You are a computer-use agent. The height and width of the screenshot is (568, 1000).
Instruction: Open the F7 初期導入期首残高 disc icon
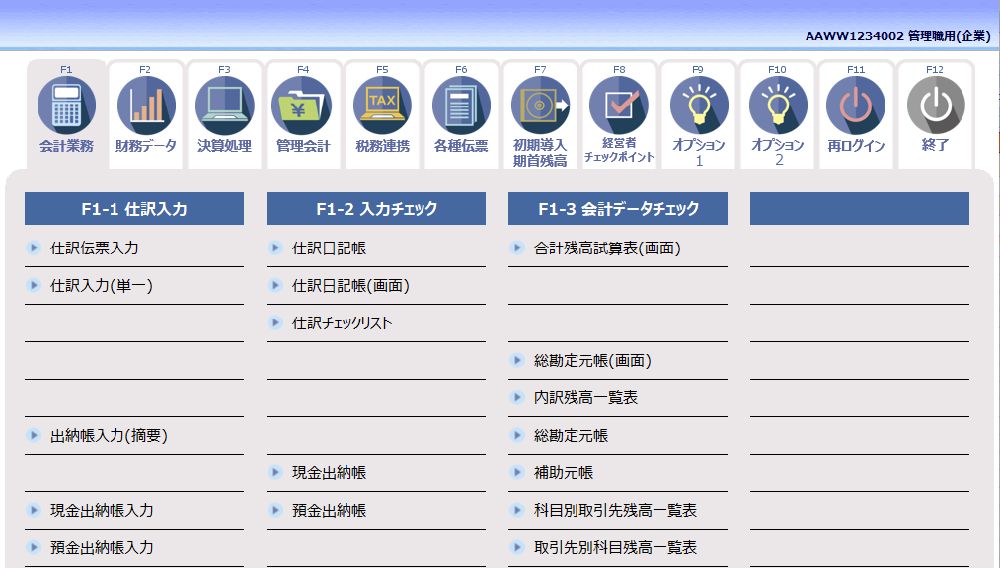click(x=540, y=105)
